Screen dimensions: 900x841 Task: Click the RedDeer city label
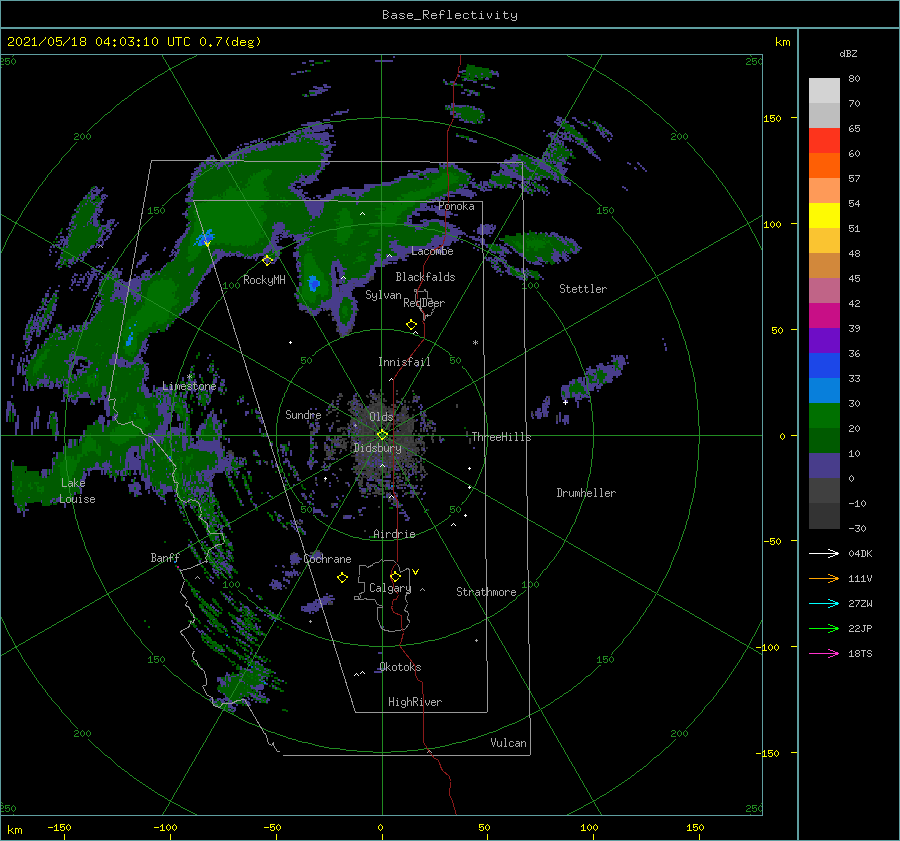click(x=424, y=303)
